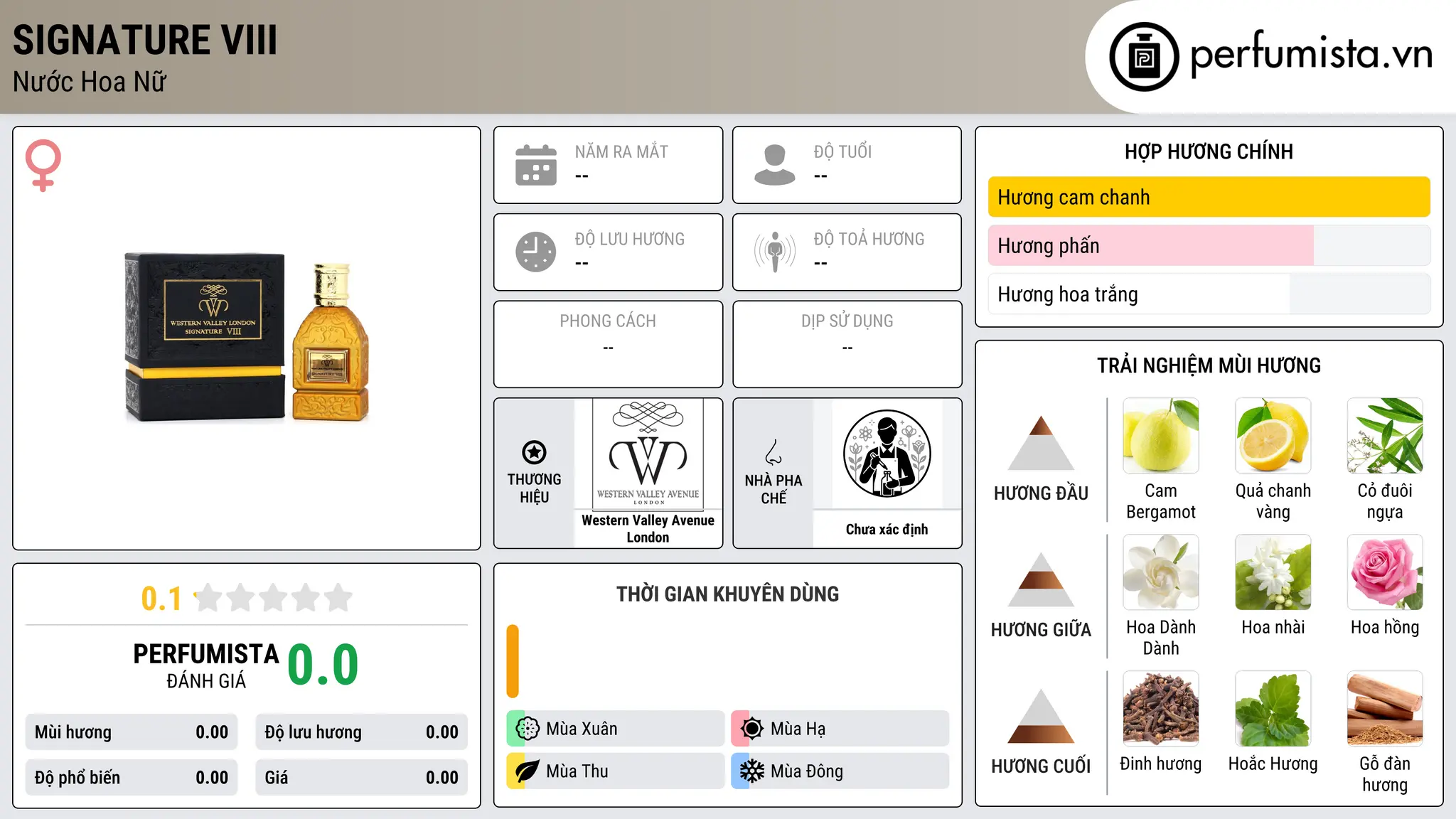Image resolution: width=1456 pixels, height=819 pixels.
Task: Open the Hoa Dành Dành gardenia image
Action: [1161, 572]
